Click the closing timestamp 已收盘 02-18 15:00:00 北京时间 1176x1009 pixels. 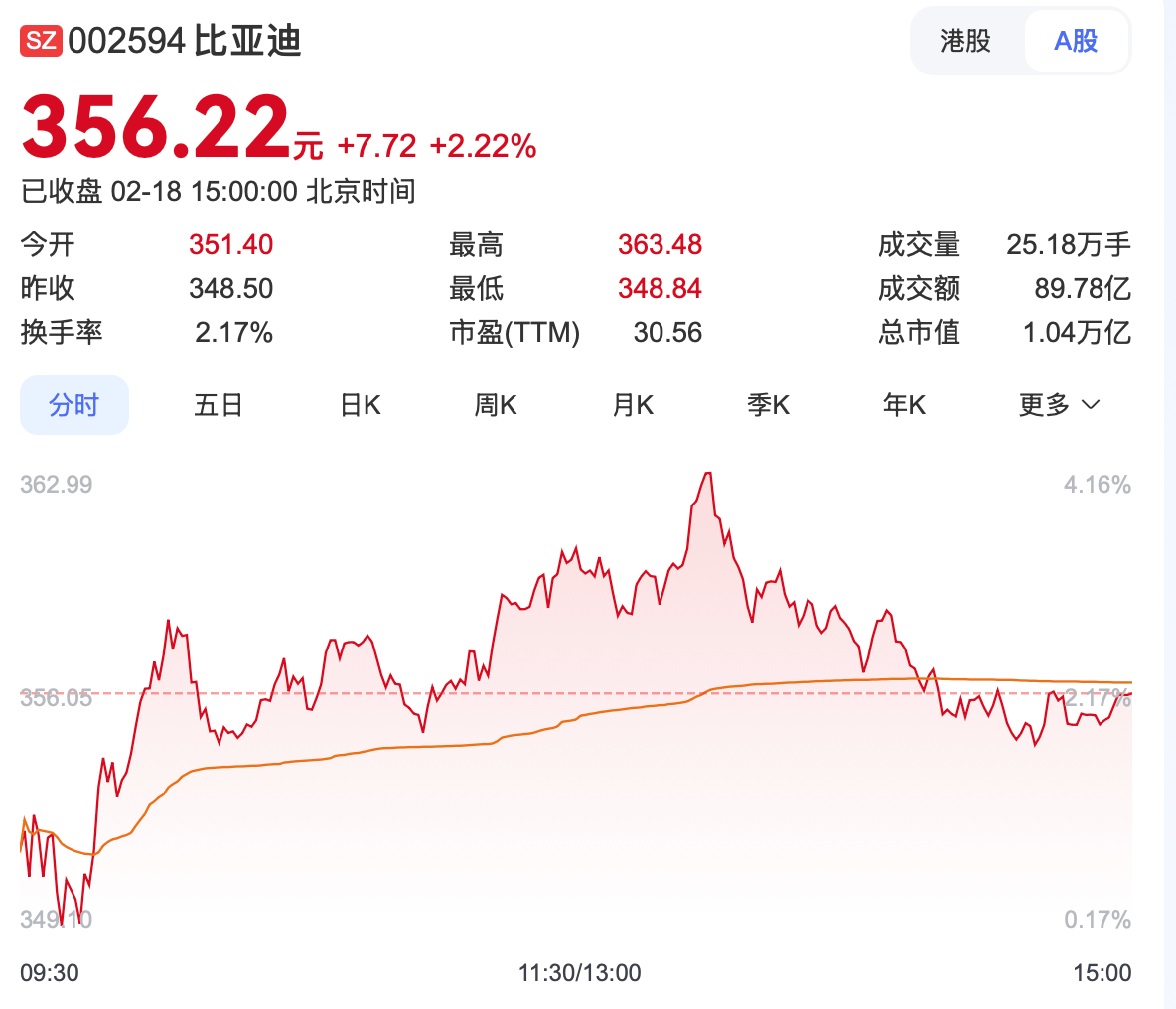[x=219, y=191]
